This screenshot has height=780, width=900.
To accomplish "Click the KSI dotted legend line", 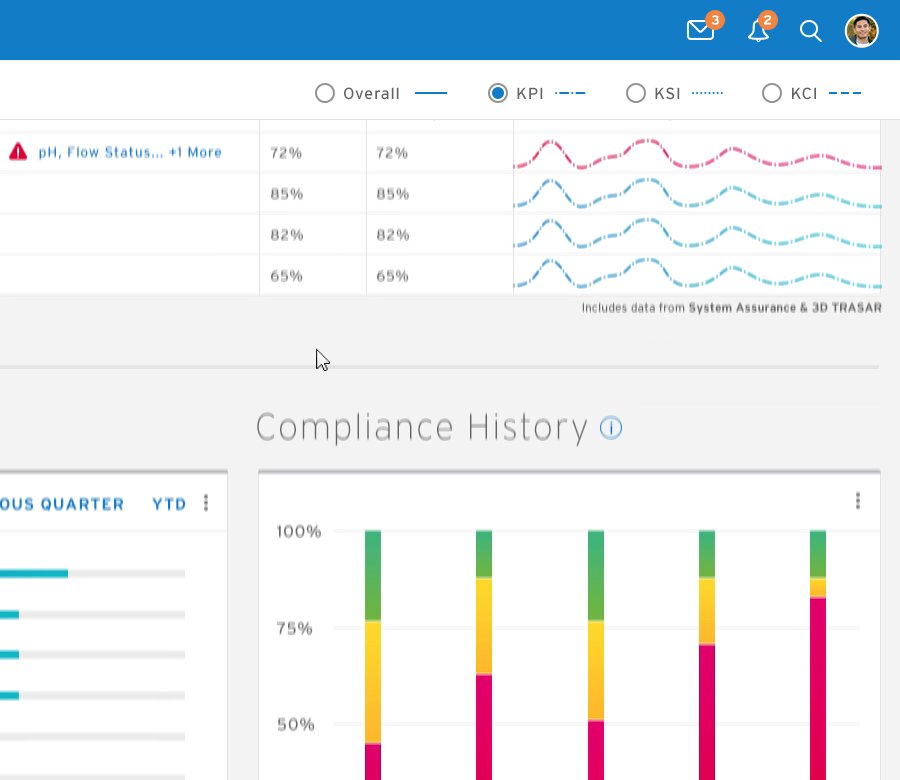I will [707, 93].
